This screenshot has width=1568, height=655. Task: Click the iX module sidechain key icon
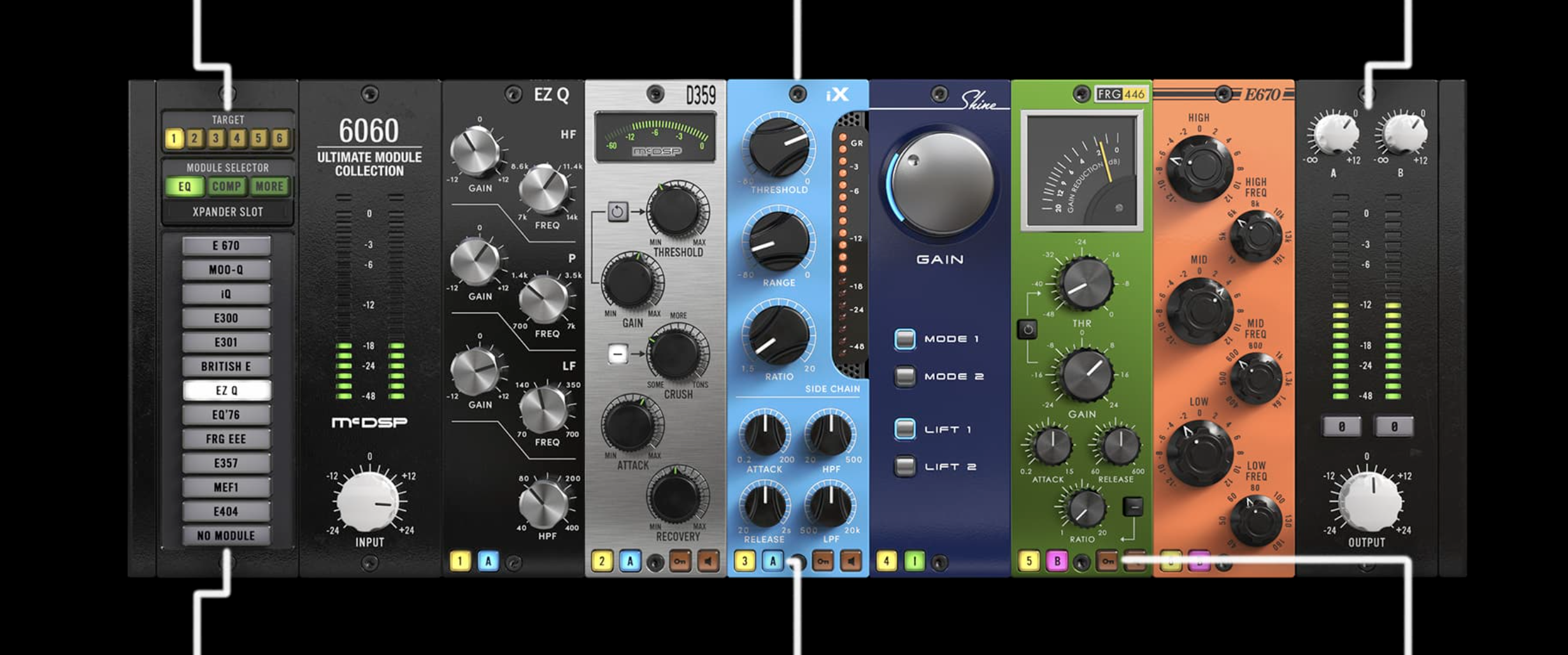(823, 561)
